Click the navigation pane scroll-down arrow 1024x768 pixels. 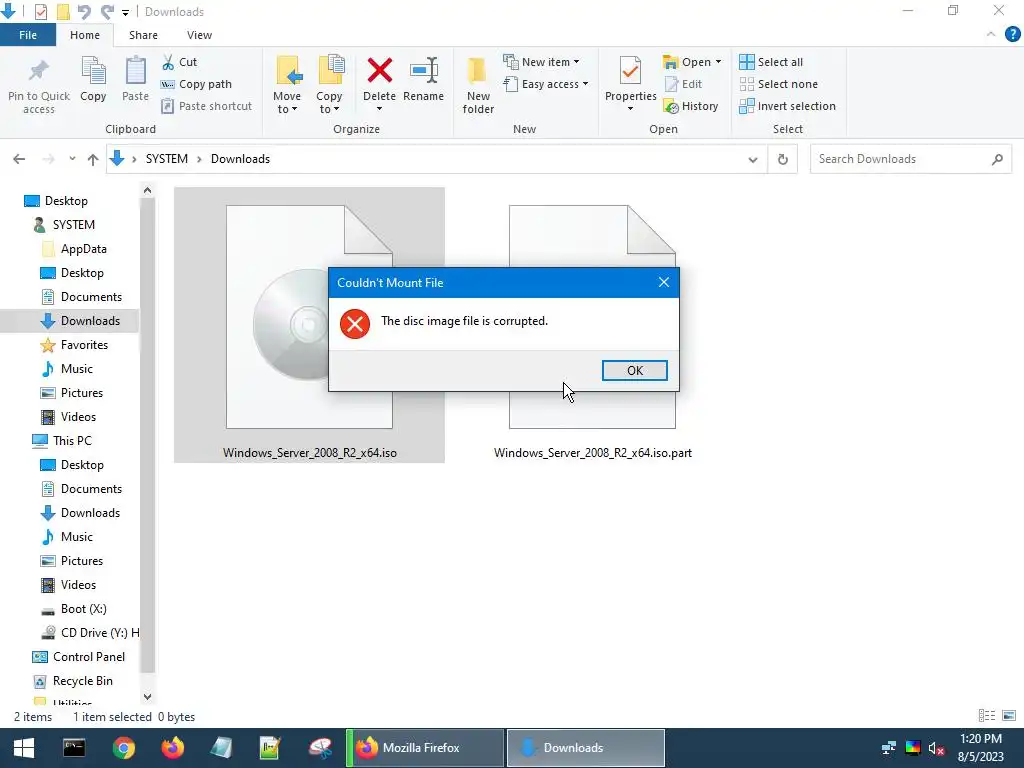tap(147, 697)
